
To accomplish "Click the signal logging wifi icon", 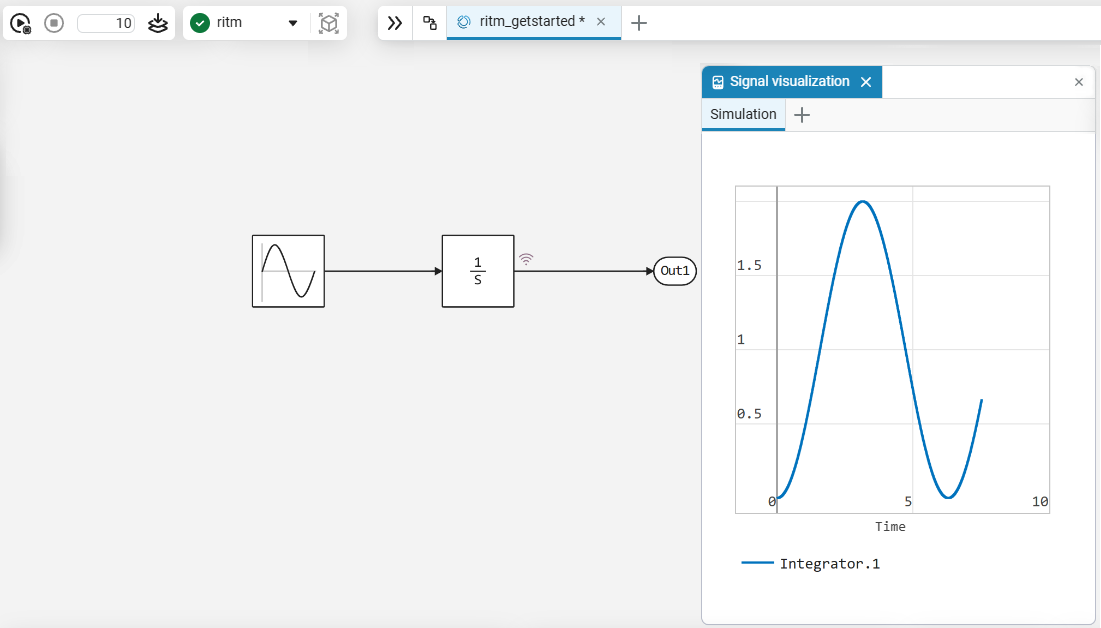I will pos(526,259).
